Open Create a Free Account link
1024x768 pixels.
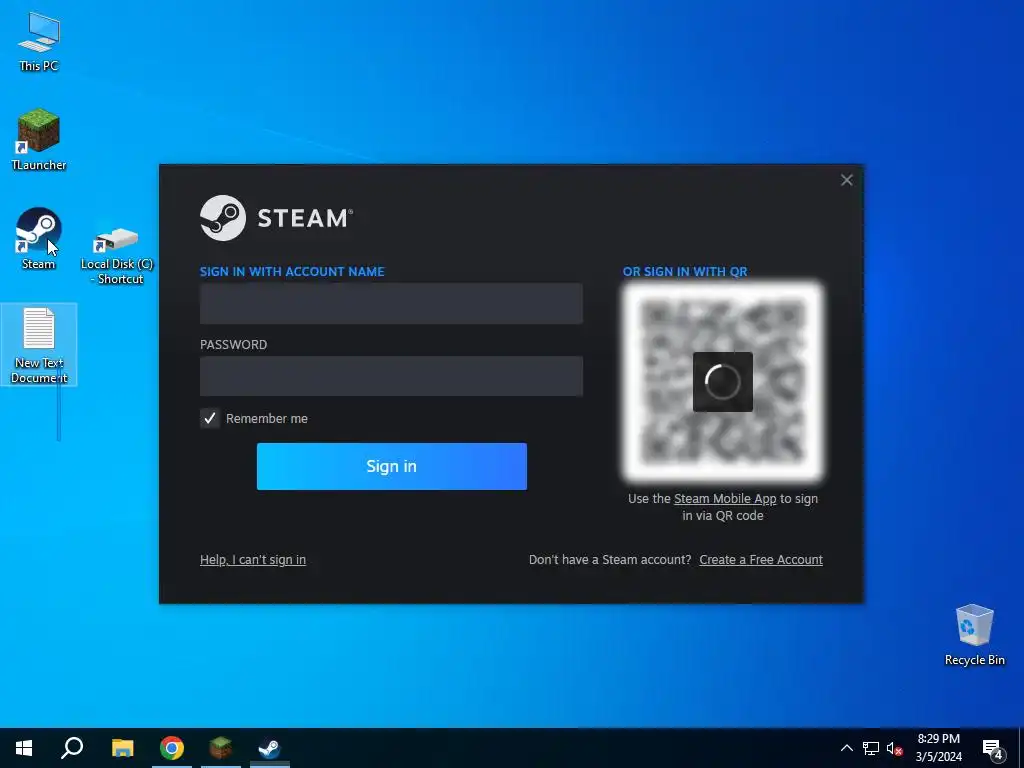pyautogui.click(x=761, y=560)
